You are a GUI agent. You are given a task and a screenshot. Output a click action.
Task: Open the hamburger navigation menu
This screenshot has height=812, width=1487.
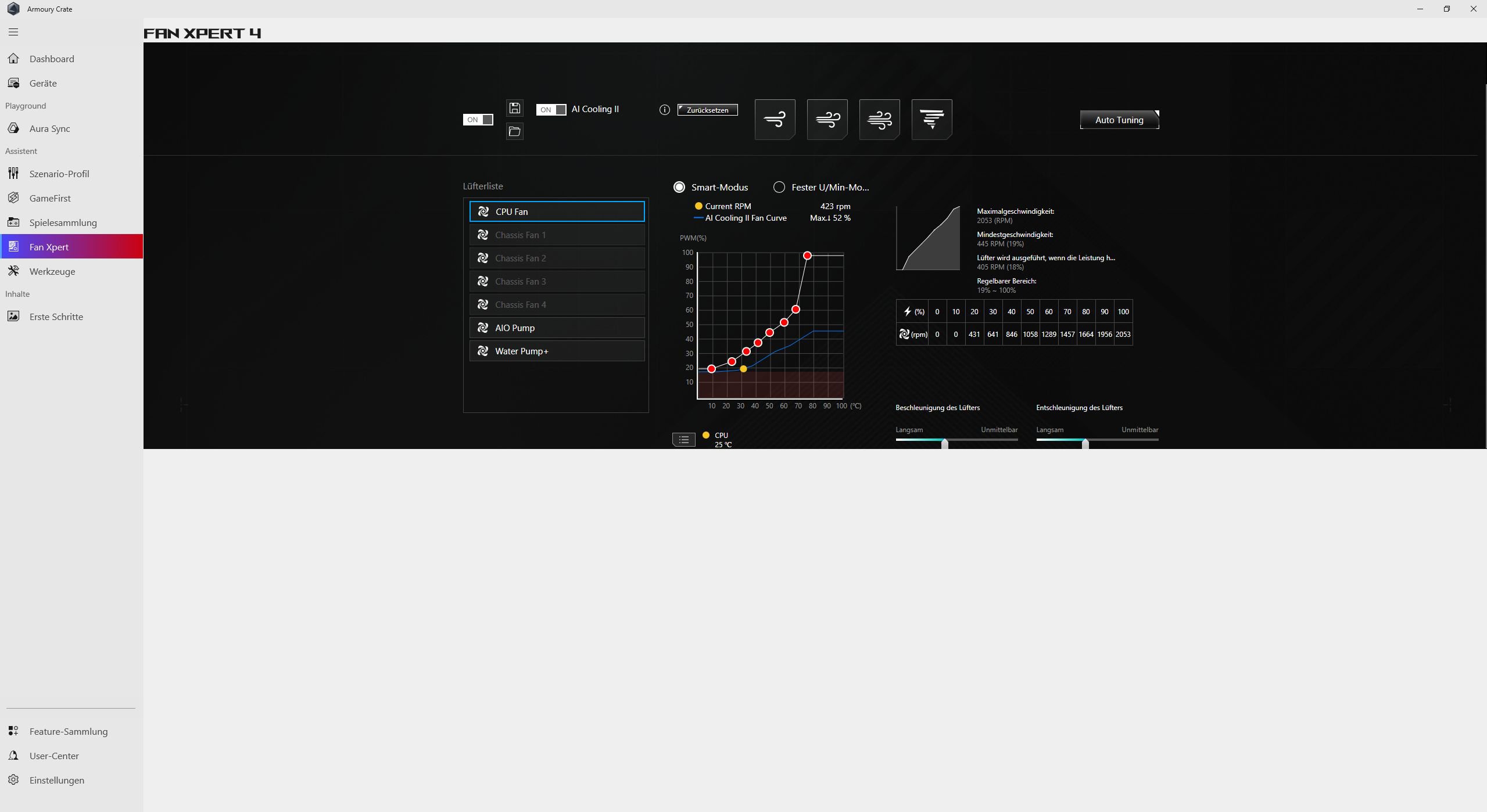[13, 32]
